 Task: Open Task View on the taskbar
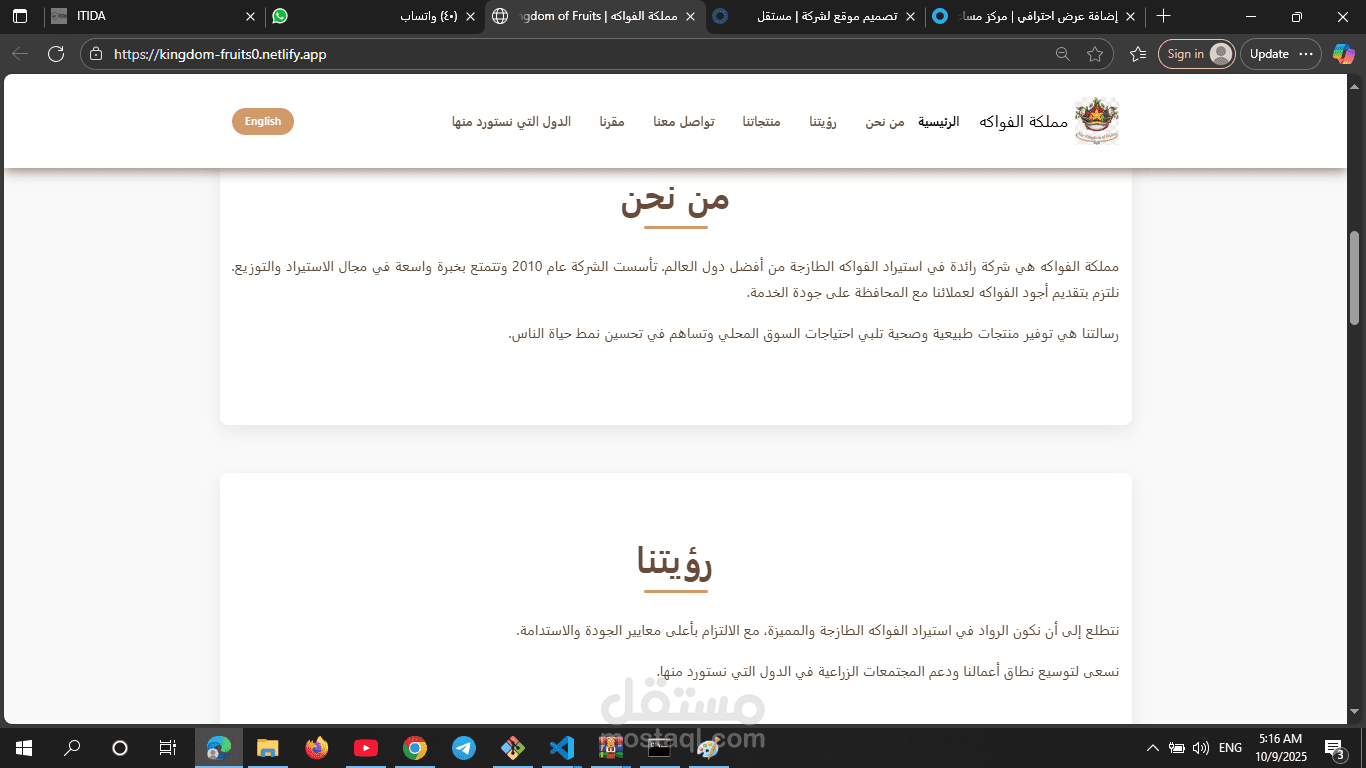(168, 748)
